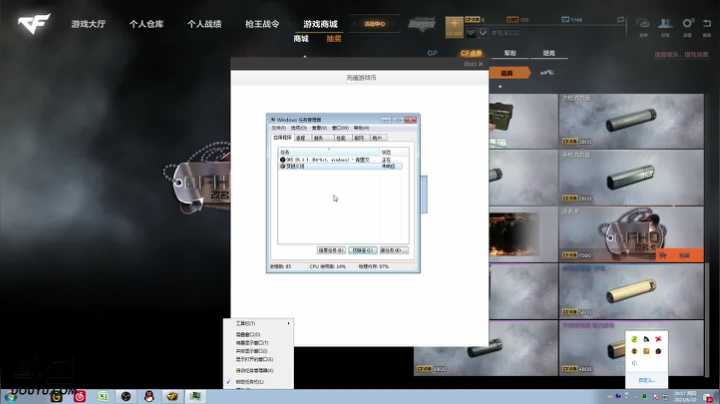This screenshot has height=404, width=720.
Task: Click the refresh currency arrows icon
Action: 620,20
